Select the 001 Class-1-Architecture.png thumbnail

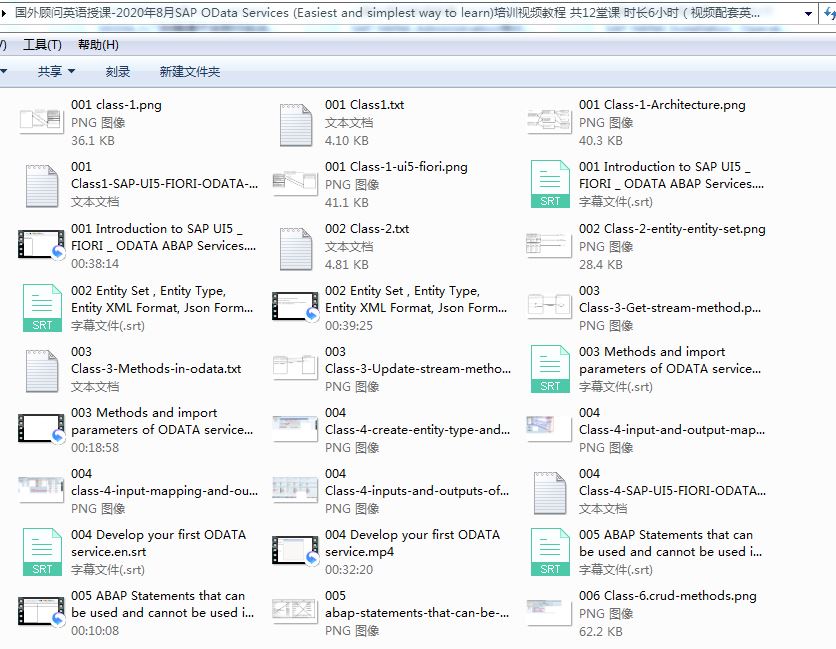click(549, 120)
